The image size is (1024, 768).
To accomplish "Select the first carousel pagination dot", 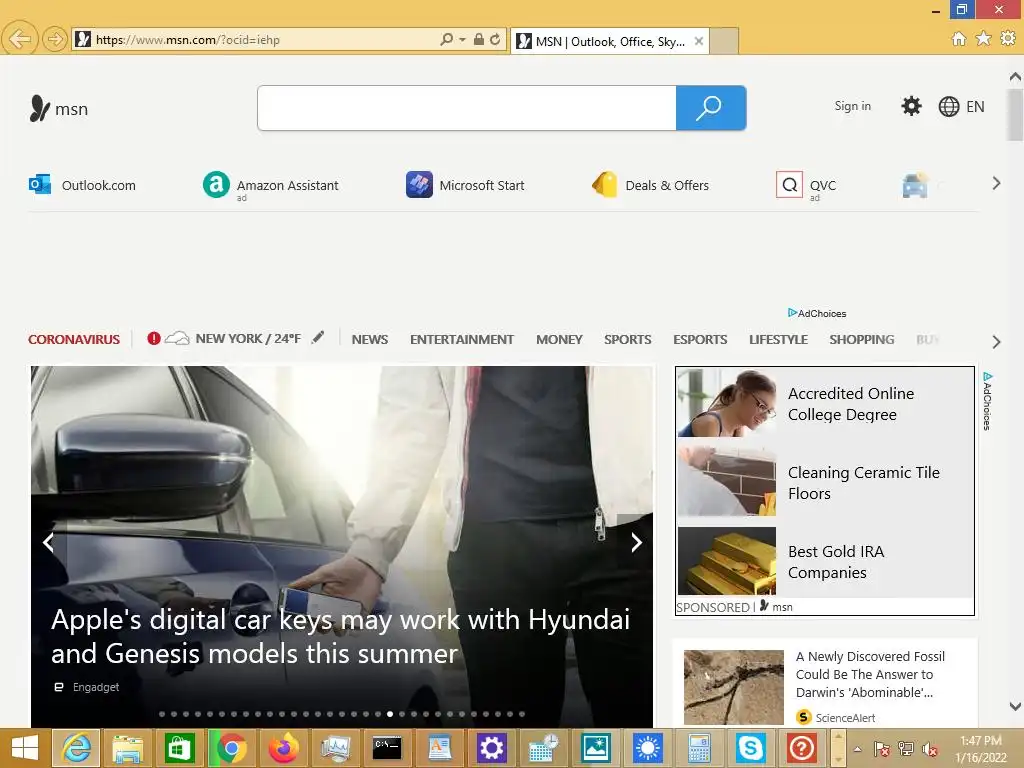I will pyautogui.click(x=162, y=714).
